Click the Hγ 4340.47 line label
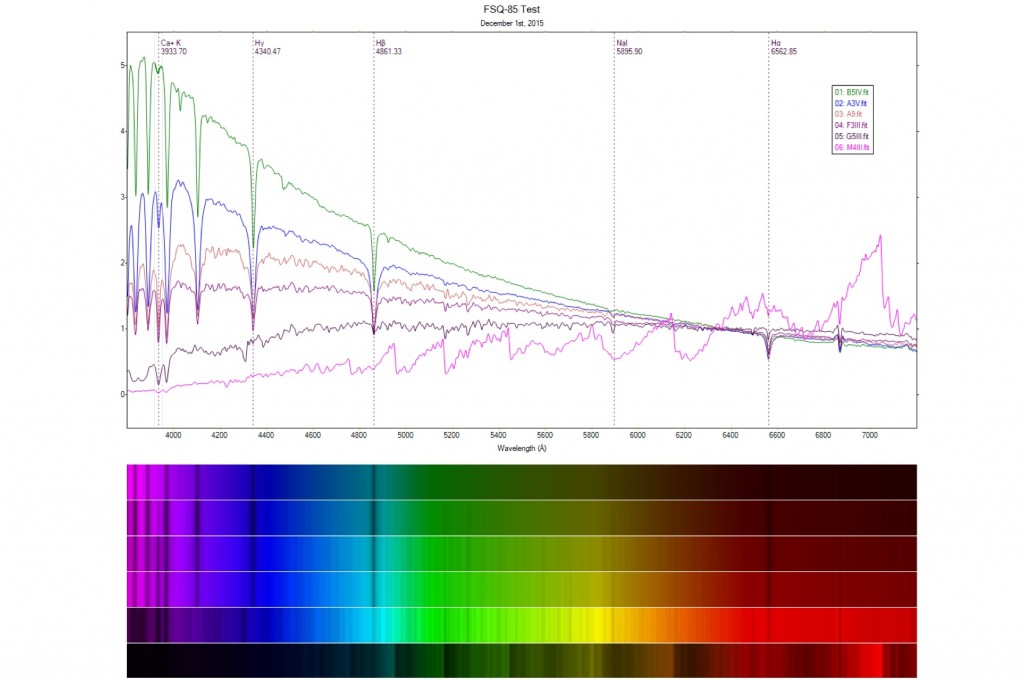1024x681 pixels. coord(267,47)
